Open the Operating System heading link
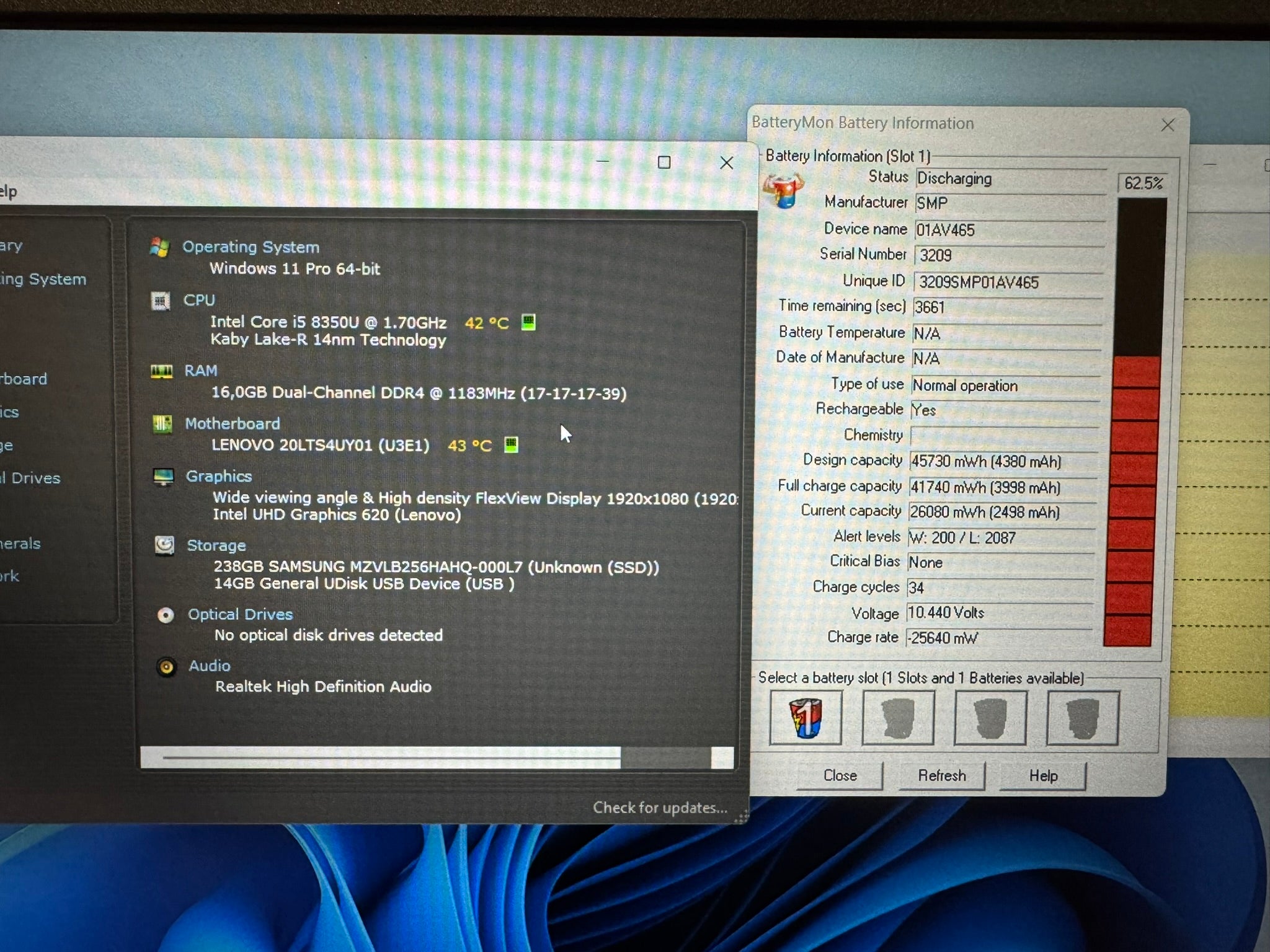 click(x=251, y=247)
